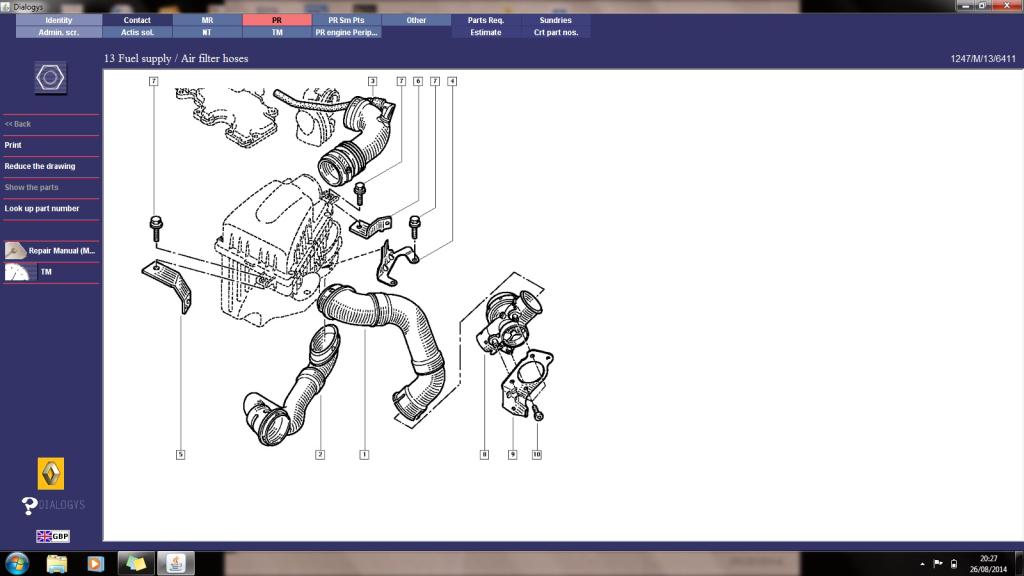Select part label 10 in diagram
Viewport: 1024px width, 576px height.
537,455
